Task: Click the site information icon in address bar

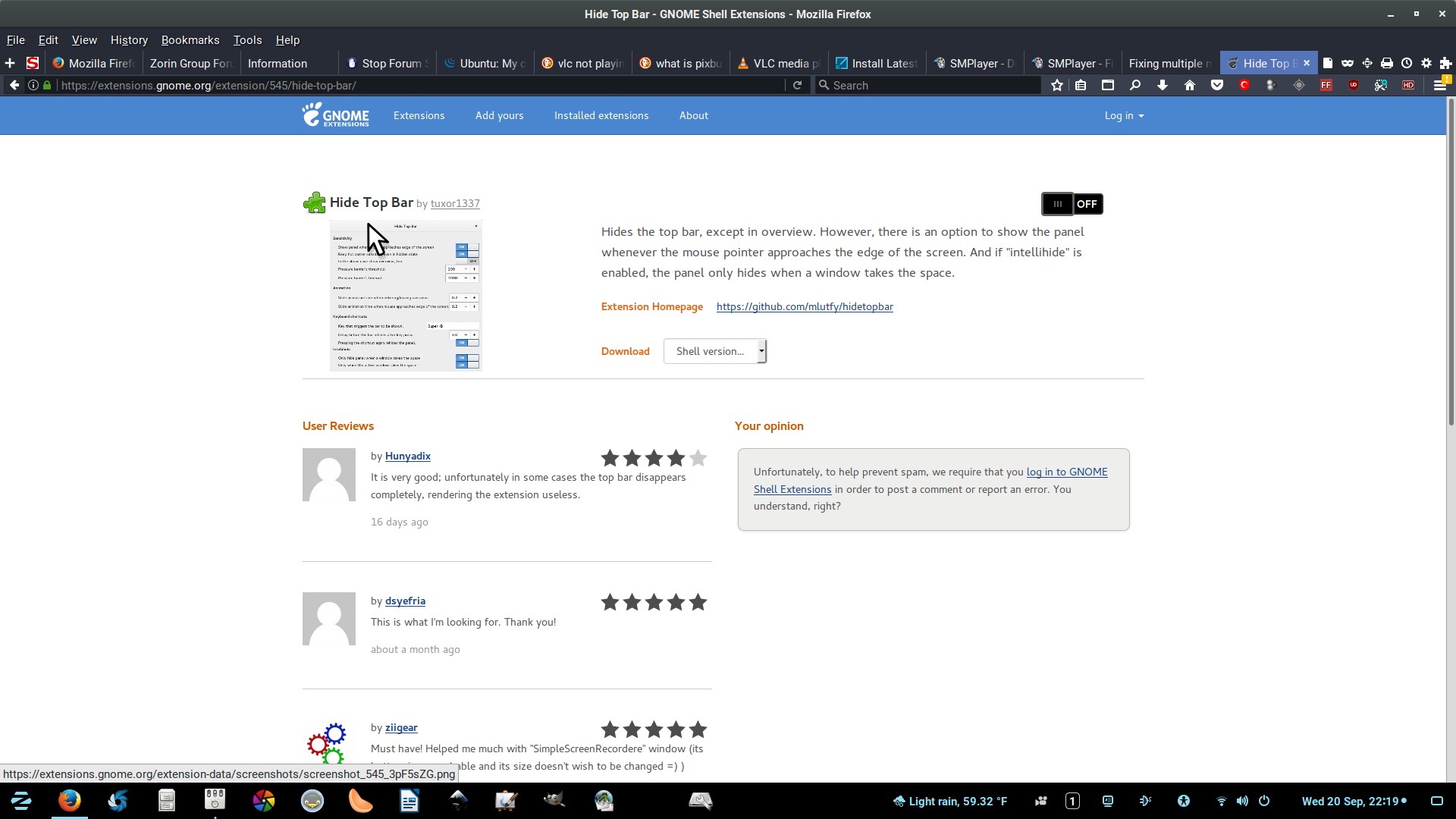Action: (33, 85)
